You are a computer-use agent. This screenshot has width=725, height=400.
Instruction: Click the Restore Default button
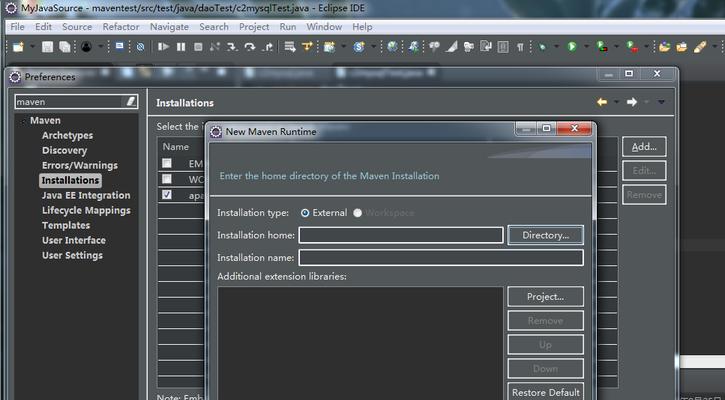[x=546, y=392]
